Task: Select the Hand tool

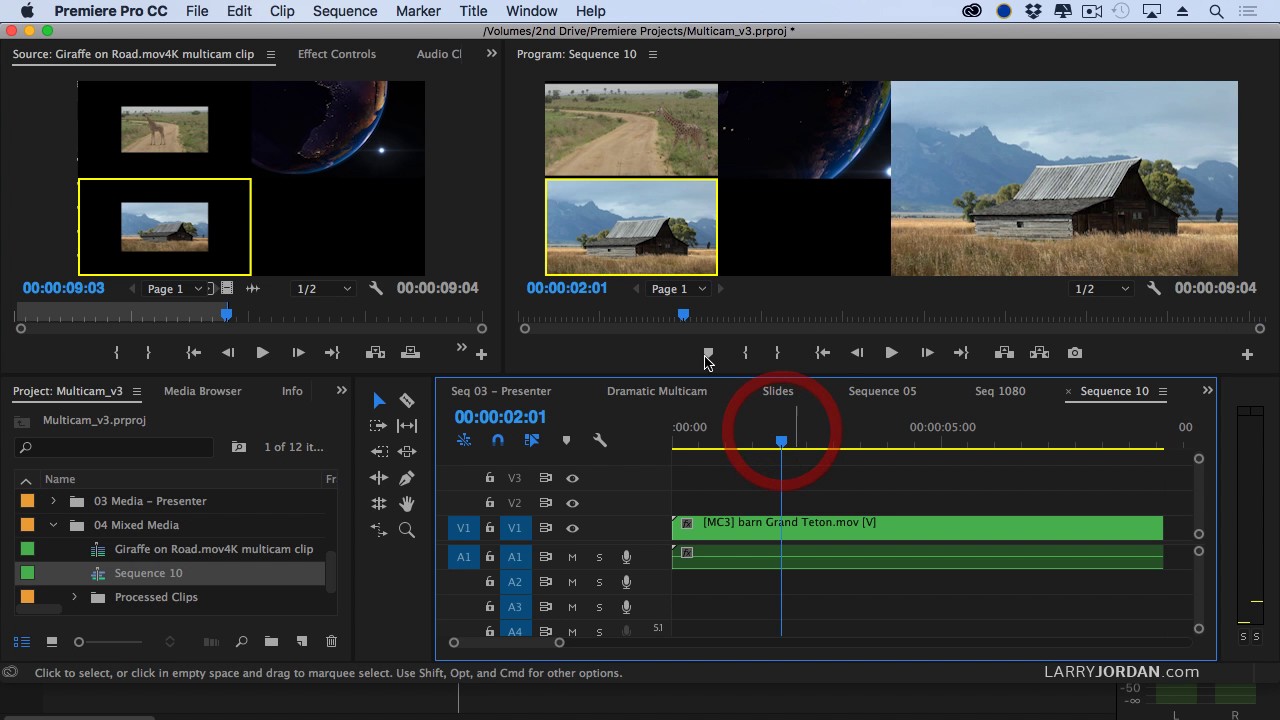Action: pos(407,504)
